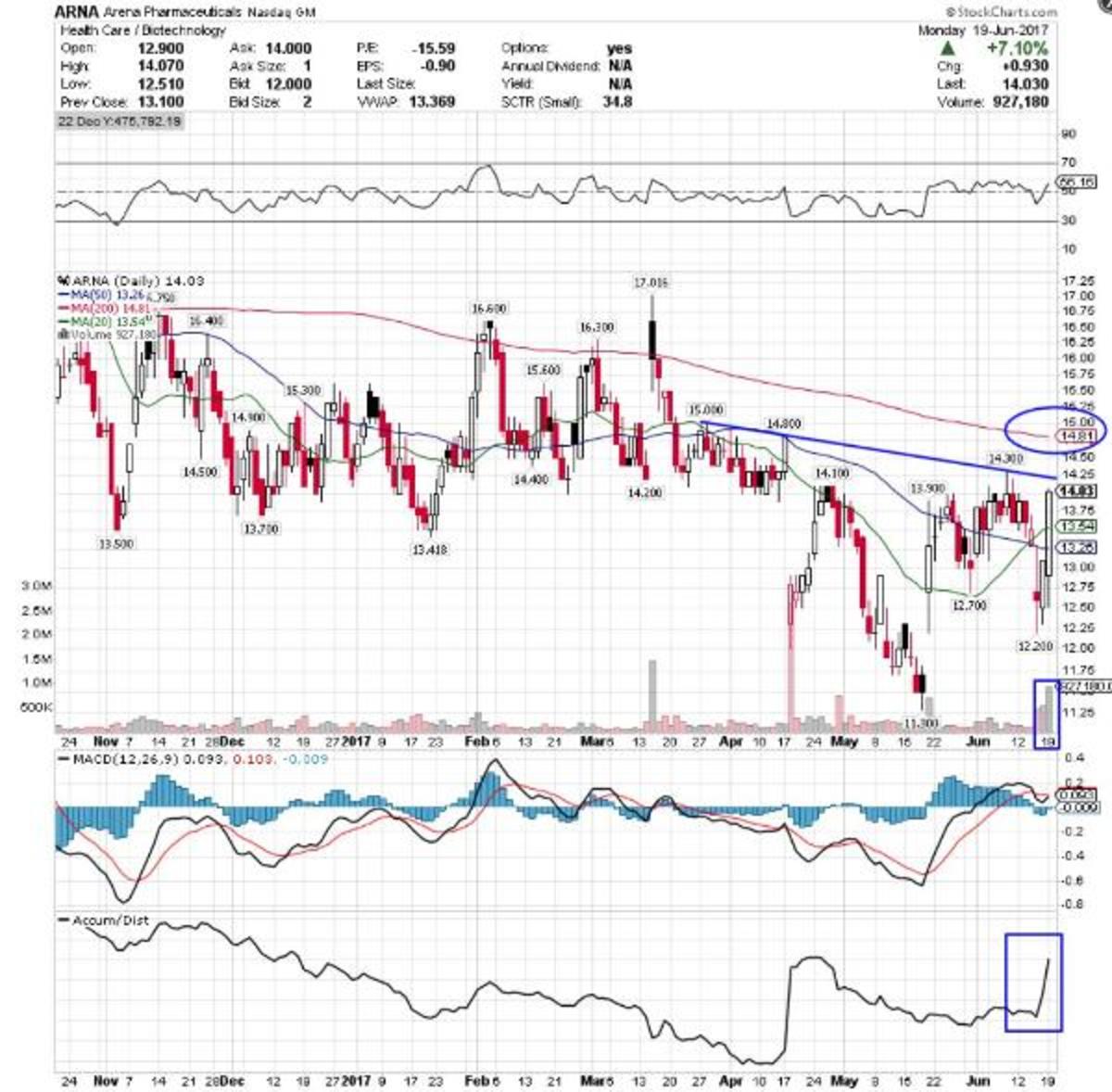This screenshot has width=1112, height=1092.
Task: Click the Options value yes
Action: pos(618,48)
